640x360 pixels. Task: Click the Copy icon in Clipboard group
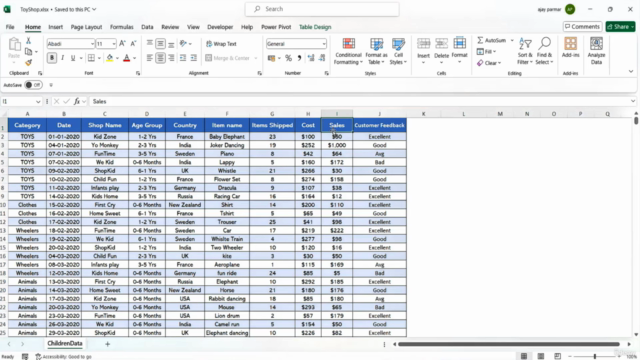point(28,52)
